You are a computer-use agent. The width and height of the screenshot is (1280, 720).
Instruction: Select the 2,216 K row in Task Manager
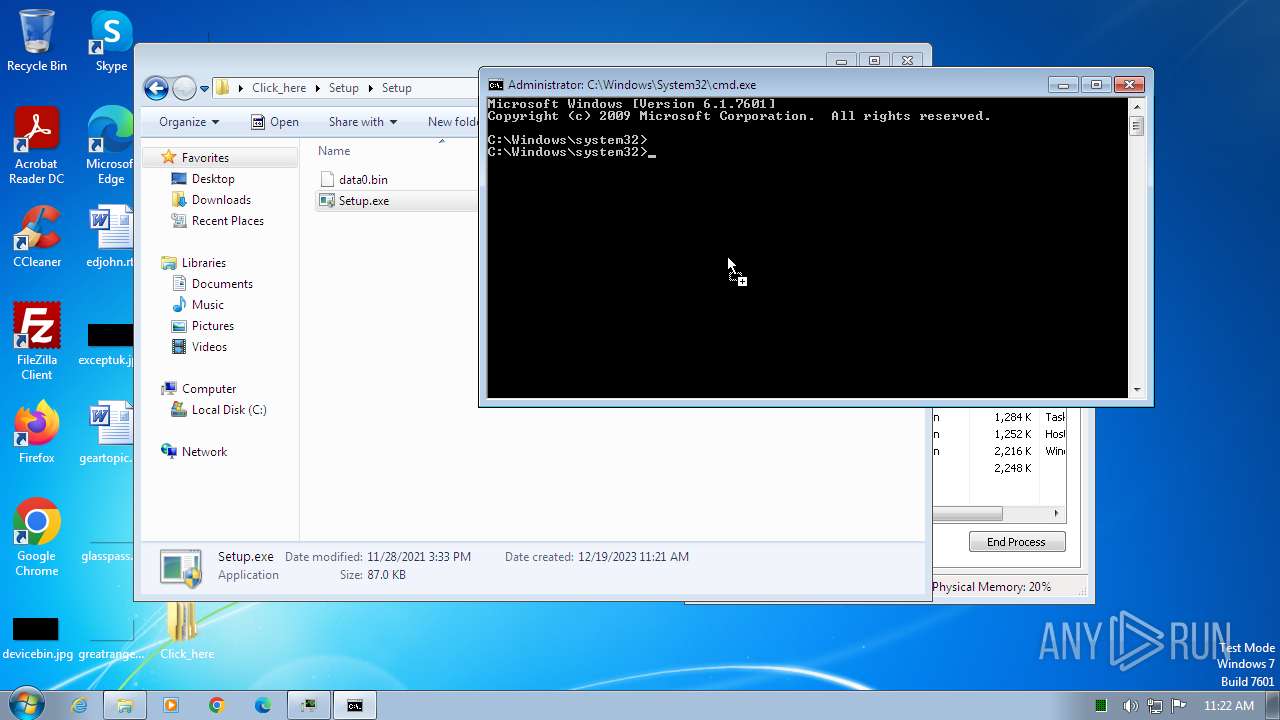click(x=1000, y=451)
